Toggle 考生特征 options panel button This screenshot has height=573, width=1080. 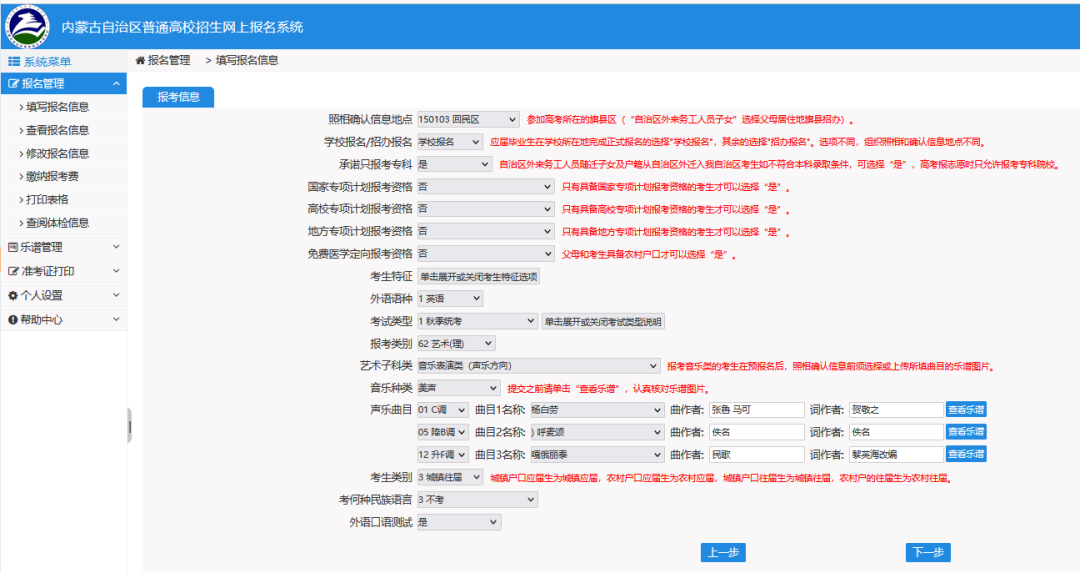click(478, 277)
